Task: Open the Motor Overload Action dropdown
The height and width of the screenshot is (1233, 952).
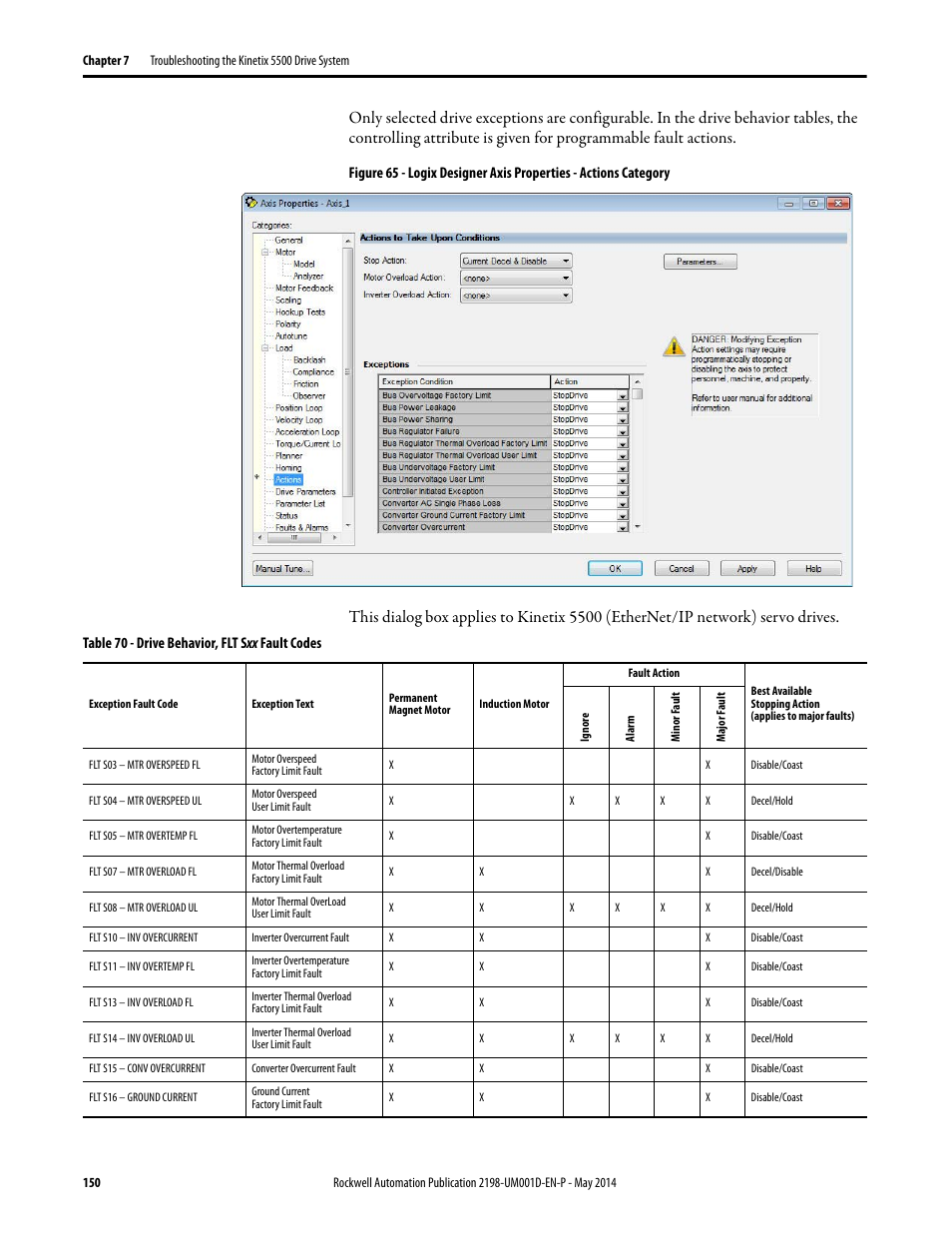Action: (564, 278)
